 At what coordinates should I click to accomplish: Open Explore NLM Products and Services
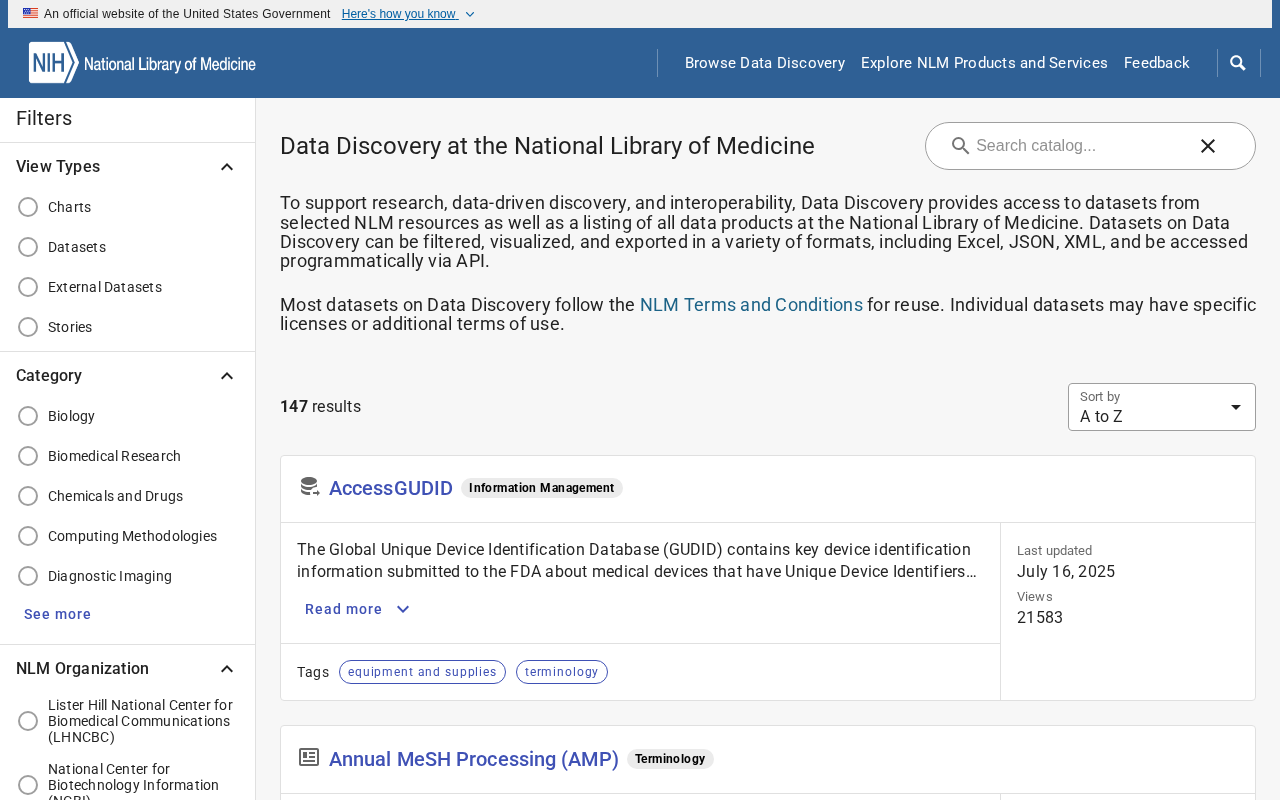click(984, 63)
